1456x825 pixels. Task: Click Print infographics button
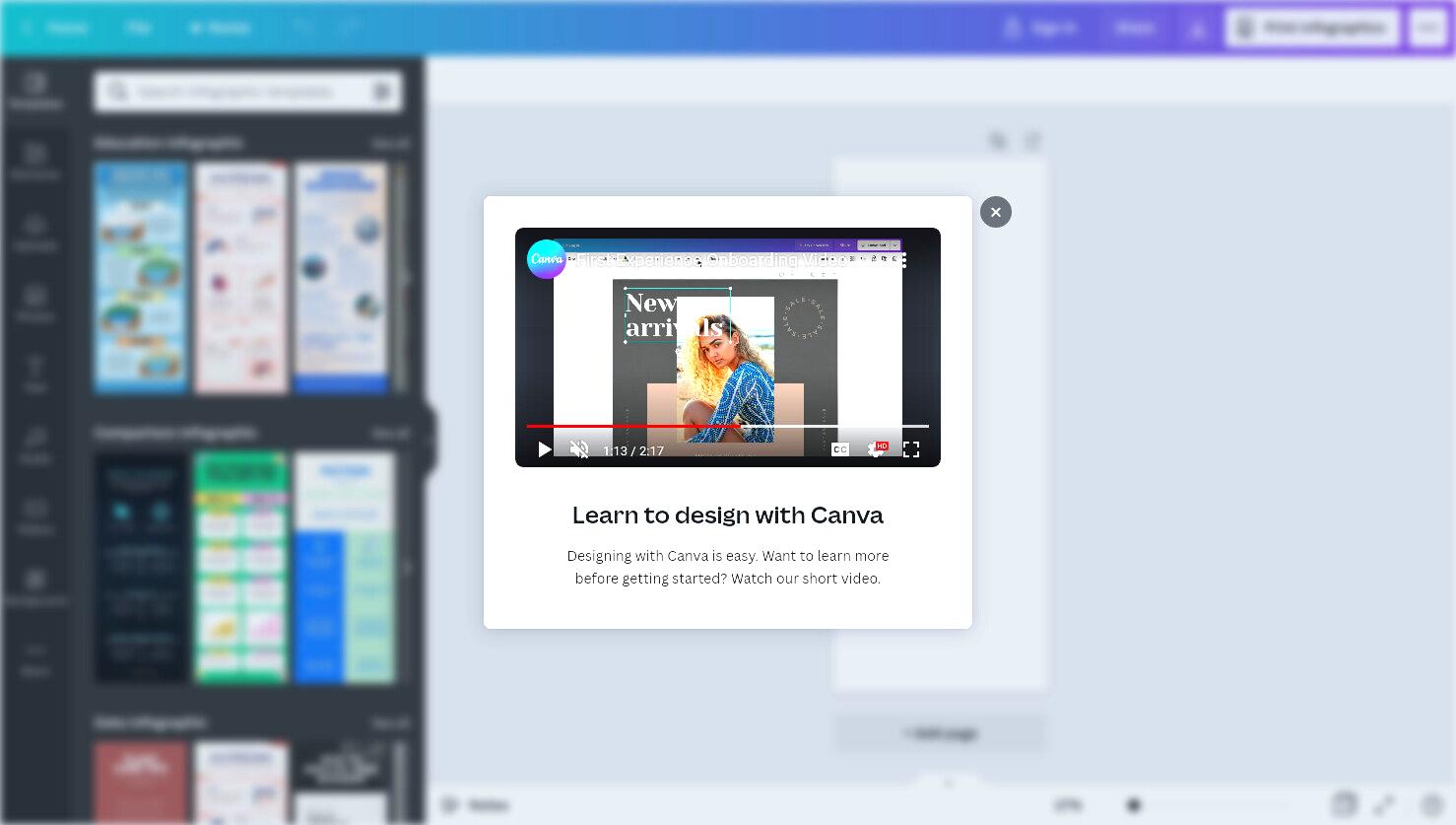pos(1313,28)
